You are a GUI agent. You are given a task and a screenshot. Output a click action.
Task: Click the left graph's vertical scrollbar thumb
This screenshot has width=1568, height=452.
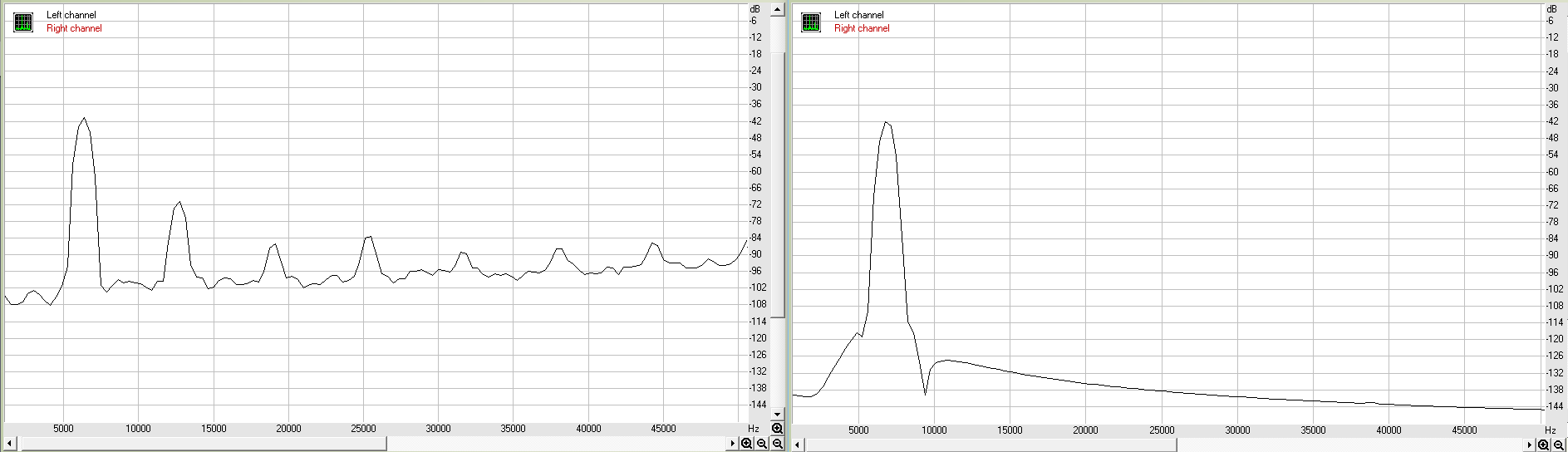tap(777, 184)
